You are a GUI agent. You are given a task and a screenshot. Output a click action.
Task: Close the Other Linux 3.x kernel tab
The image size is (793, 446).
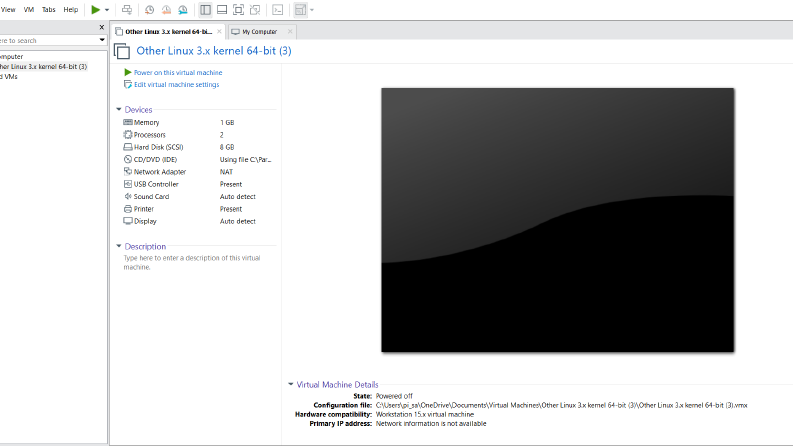coord(219,31)
